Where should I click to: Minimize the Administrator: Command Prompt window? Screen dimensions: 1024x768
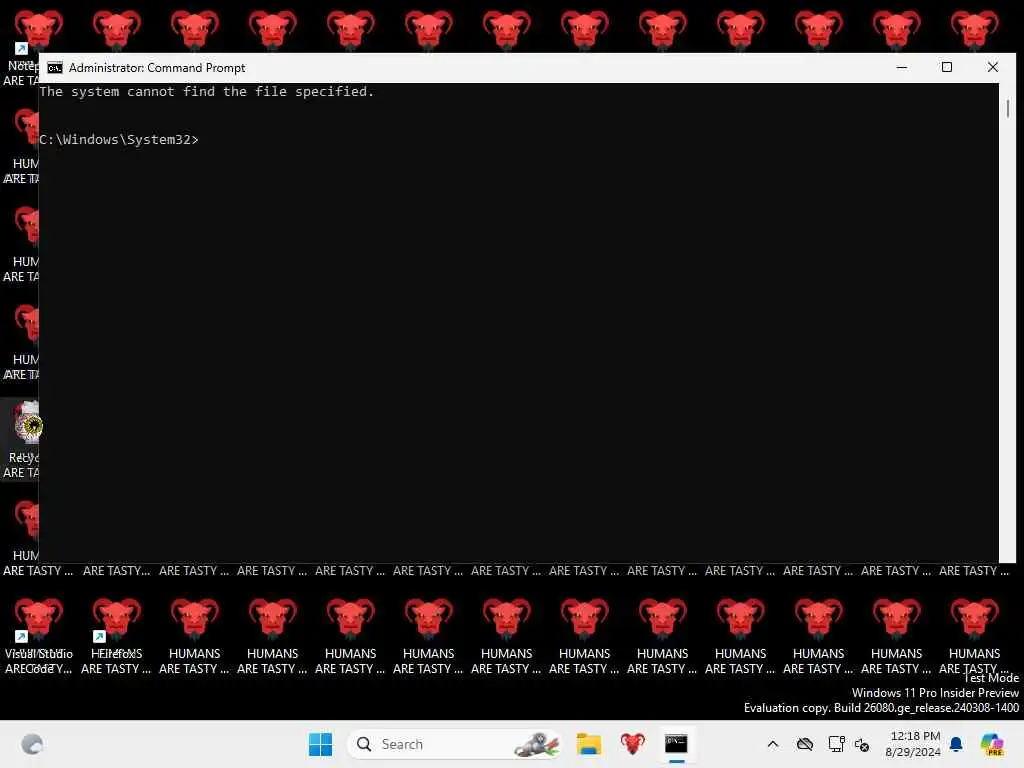[x=902, y=67]
